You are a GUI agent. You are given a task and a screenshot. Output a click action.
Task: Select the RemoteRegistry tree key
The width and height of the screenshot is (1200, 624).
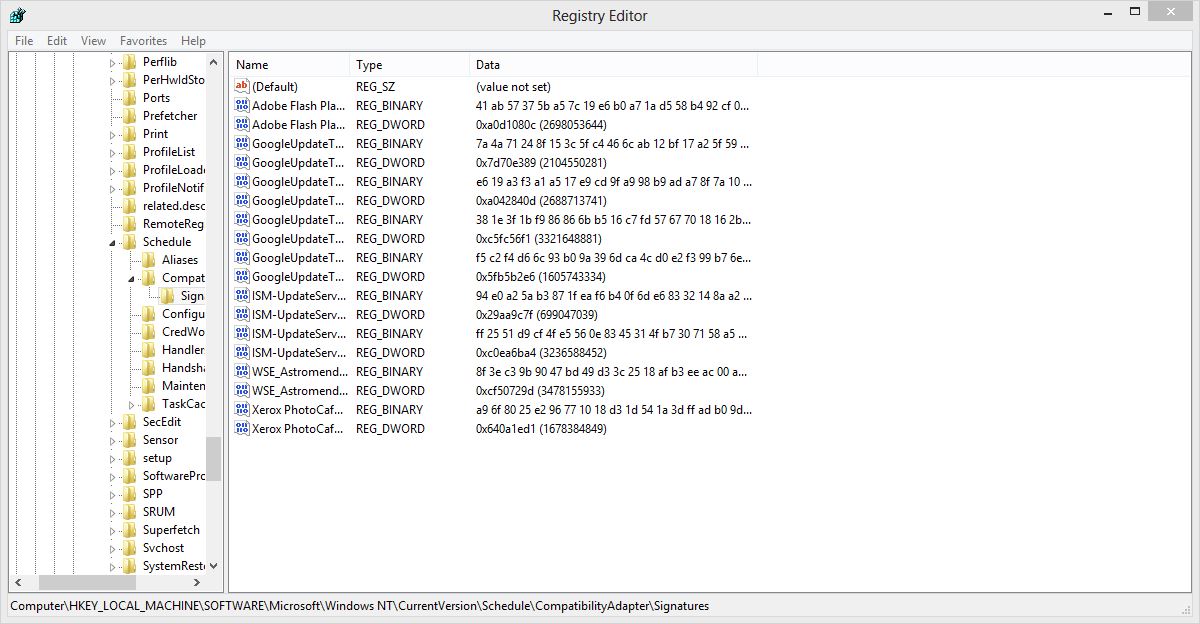click(x=173, y=224)
